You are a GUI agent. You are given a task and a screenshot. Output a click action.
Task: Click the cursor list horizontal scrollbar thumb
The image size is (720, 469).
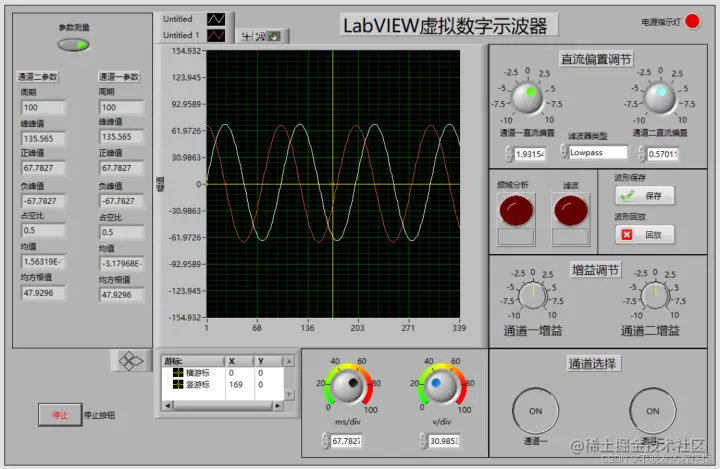(x=223, y=406)
